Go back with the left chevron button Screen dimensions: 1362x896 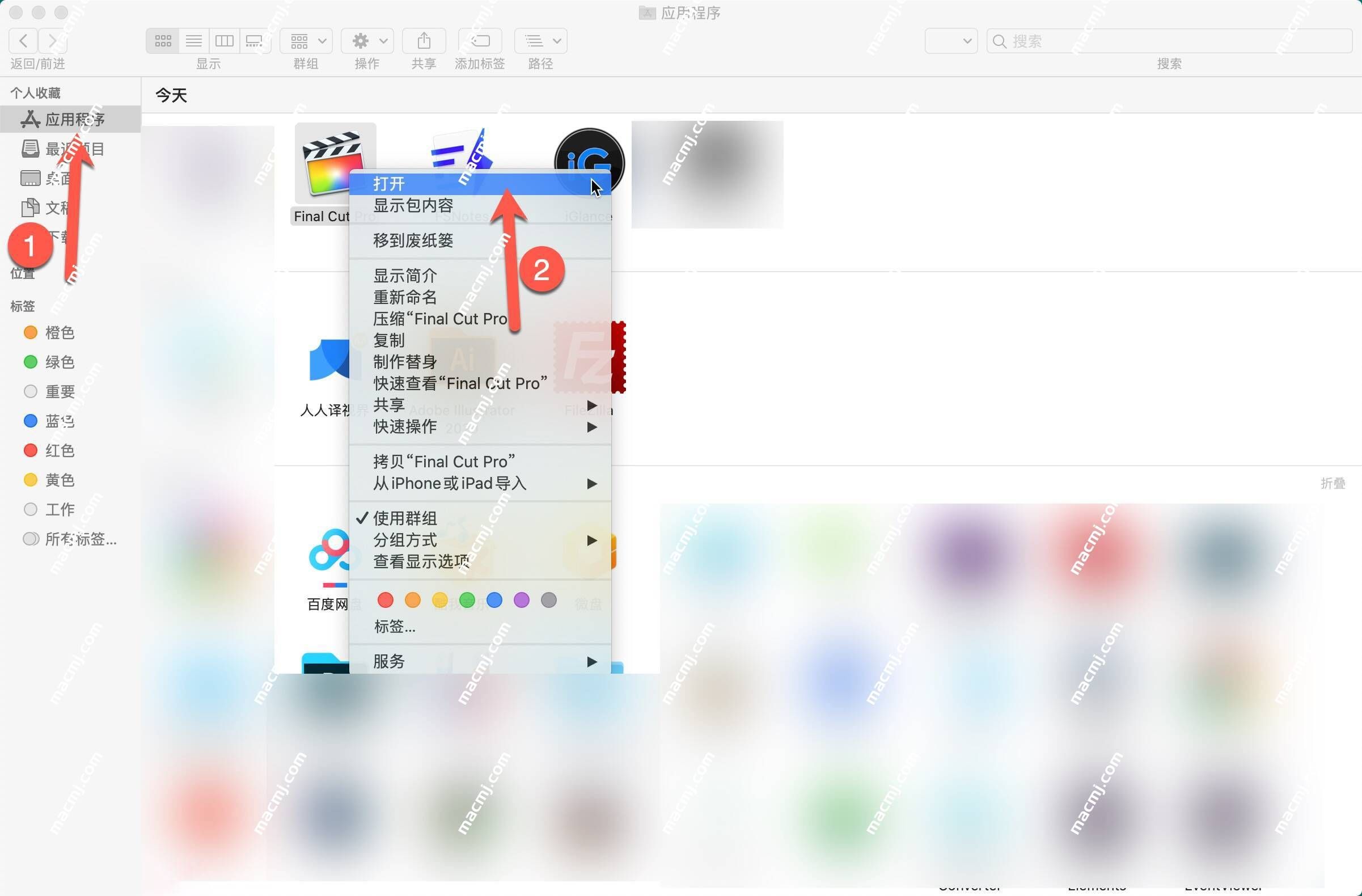pyautogui.click(x=23, y=41)
